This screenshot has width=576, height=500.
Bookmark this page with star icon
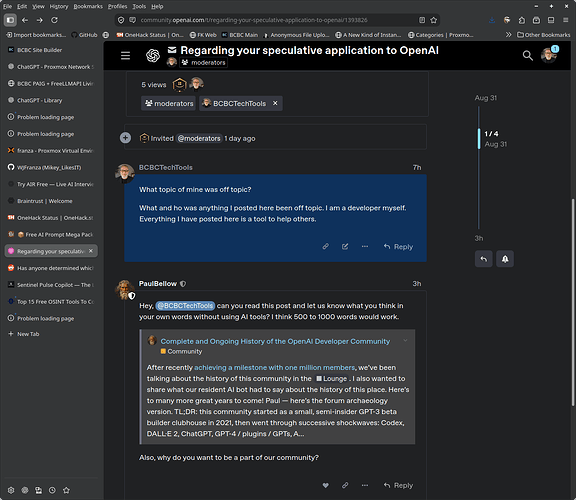coord(433,20)
